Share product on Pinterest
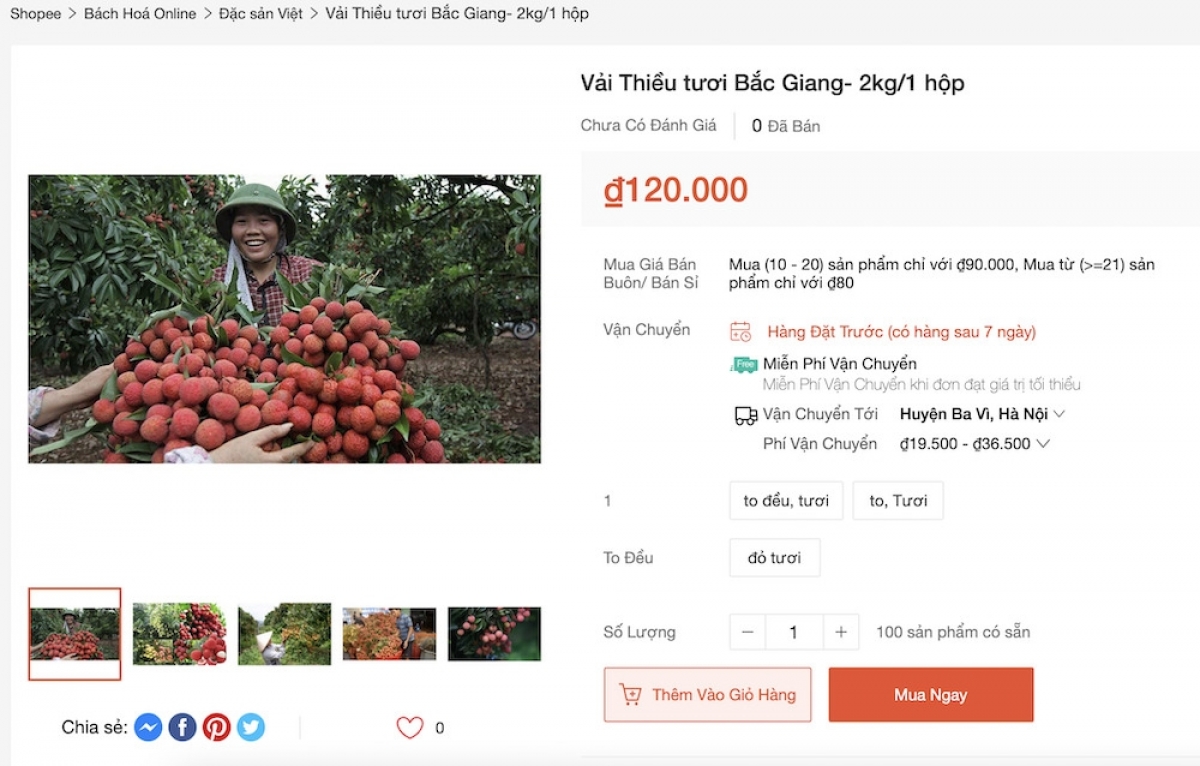Viewport: 1200px width, 766px height. click(216, 727)
